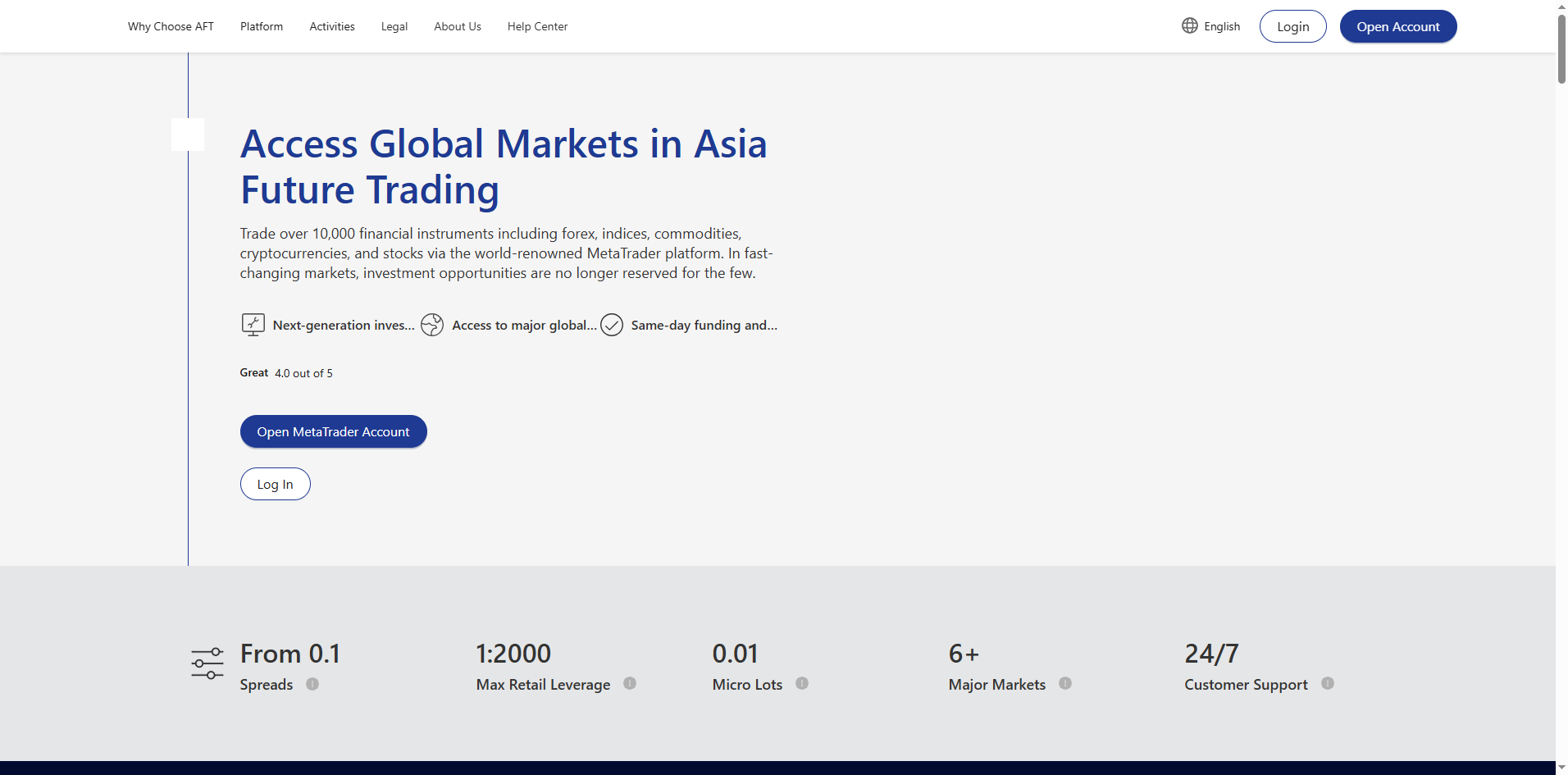Click the Log In button under the hero text
1568x775 pixels.
[275, 484]
